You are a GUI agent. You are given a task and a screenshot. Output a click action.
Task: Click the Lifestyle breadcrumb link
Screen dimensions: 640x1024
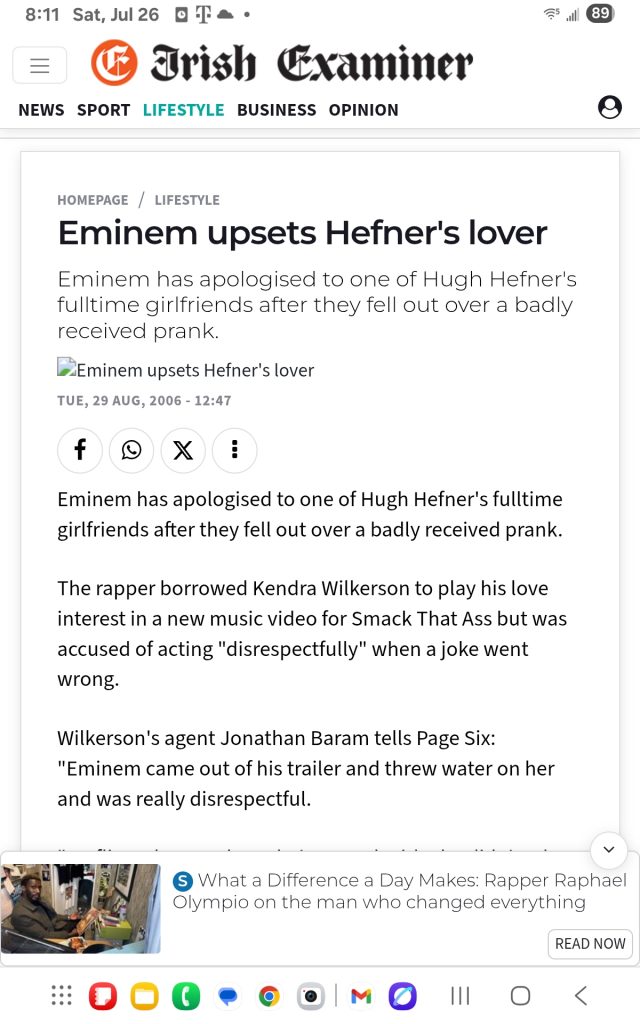(187, 200)
